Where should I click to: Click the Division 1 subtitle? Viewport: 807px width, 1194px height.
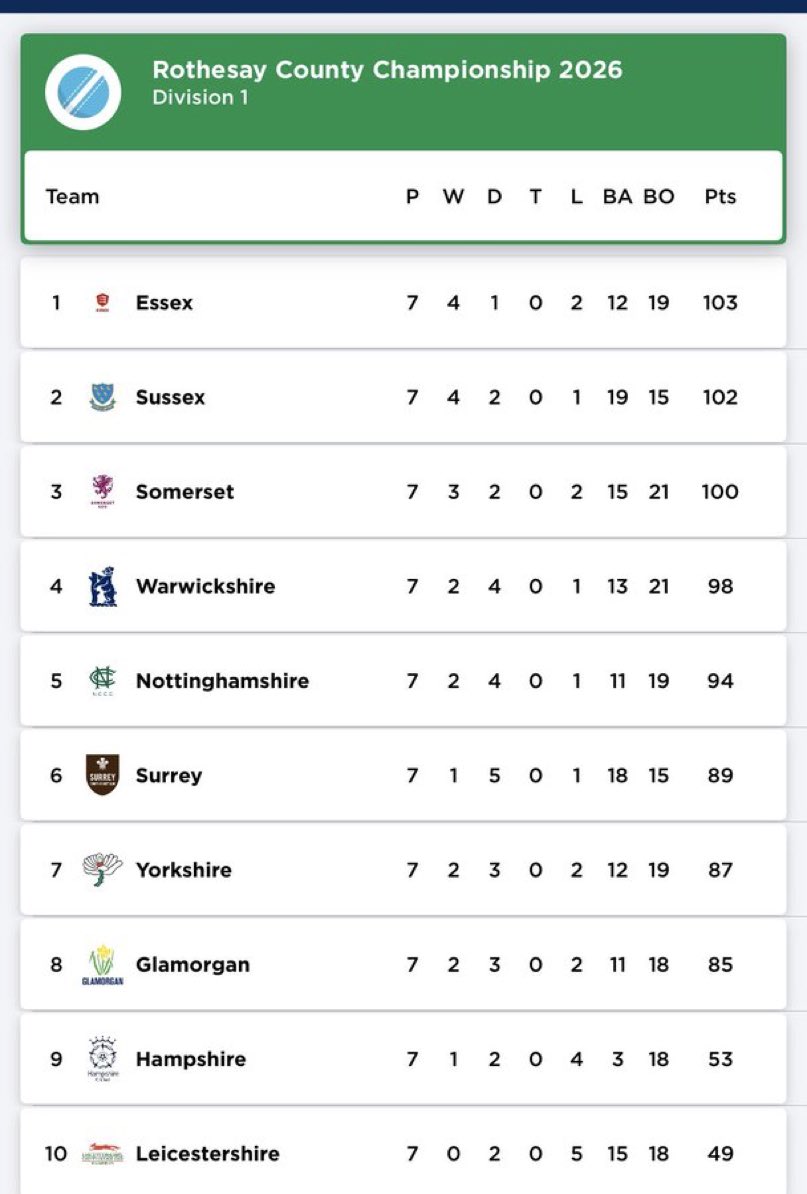(200, 97)
